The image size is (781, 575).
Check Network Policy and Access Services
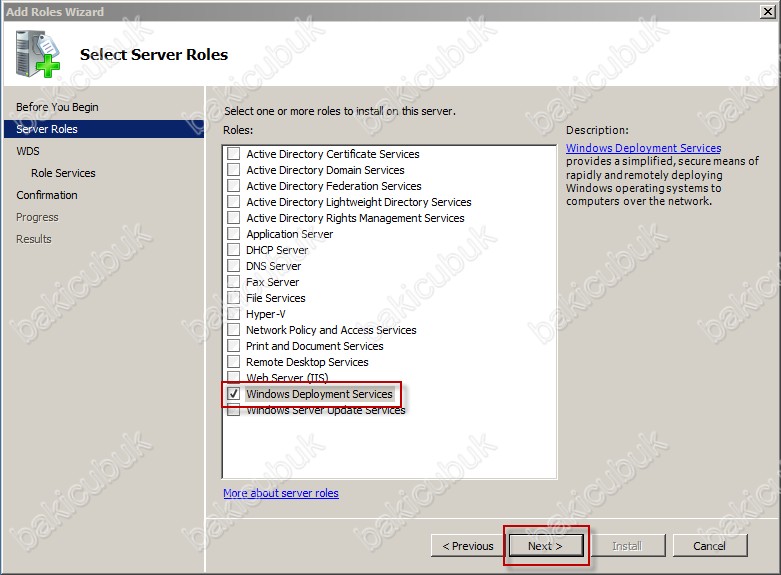[233, 329]
